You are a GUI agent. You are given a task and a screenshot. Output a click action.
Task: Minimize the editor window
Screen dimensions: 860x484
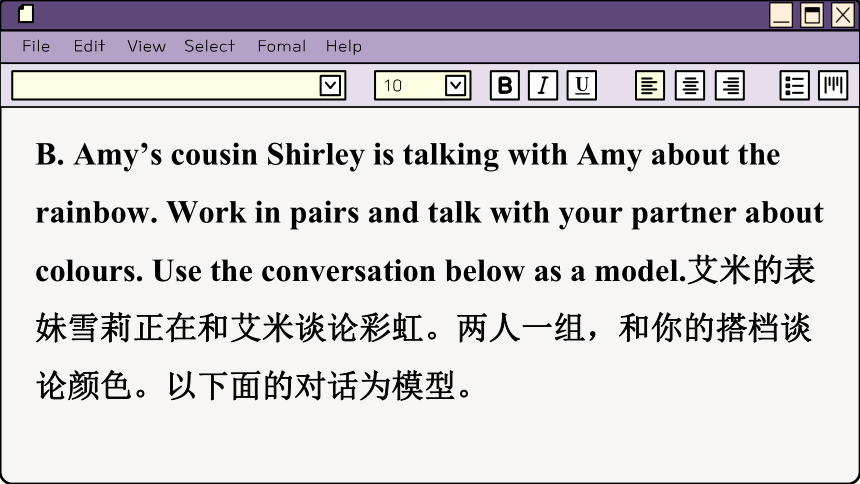[781, 15]
